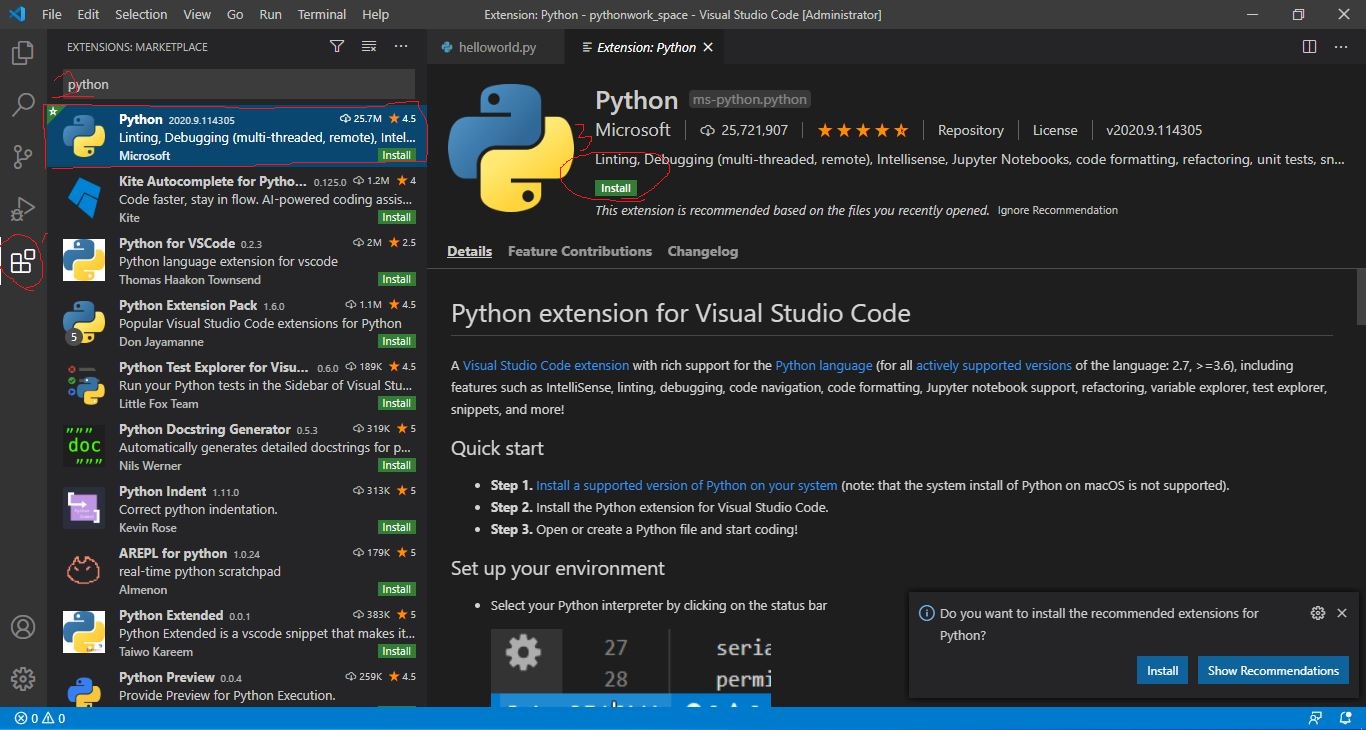Filter extensions with the funnel icon
Image resolution: width=1366 pixels, height=730 pixels.
tap(337, 46)
